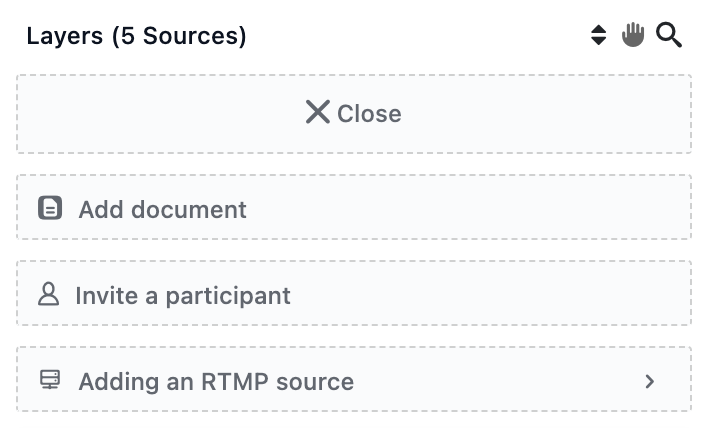This screenshot has width=708, height=428.
Task: Close the add source menu
Action: click(x=354, y=114)
